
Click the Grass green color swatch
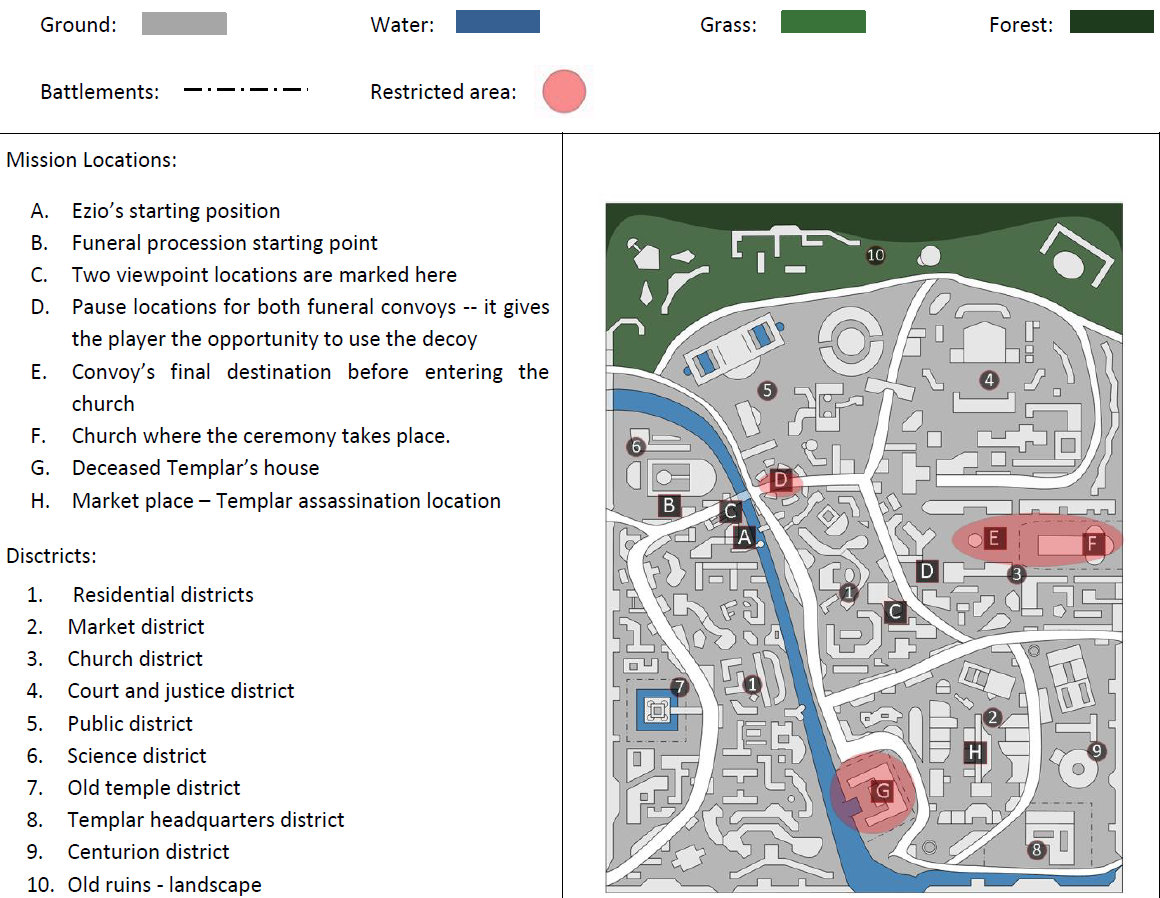click(x=823, y=21)
